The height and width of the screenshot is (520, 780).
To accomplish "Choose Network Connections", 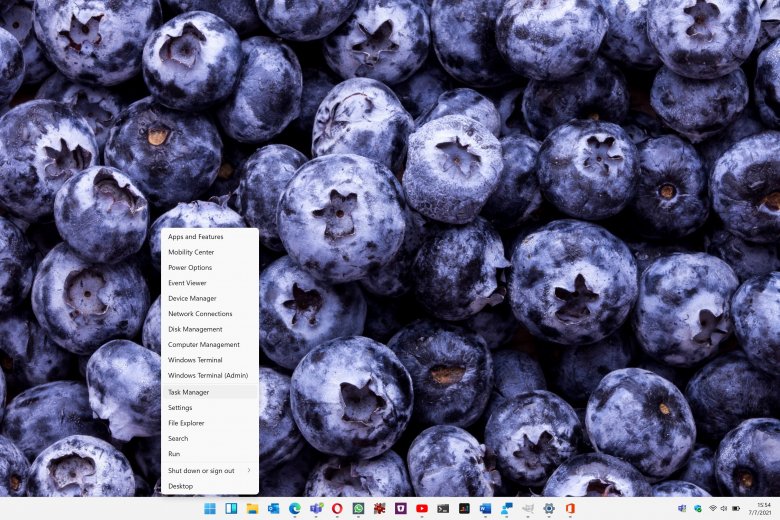I will [x=209, y=314].
